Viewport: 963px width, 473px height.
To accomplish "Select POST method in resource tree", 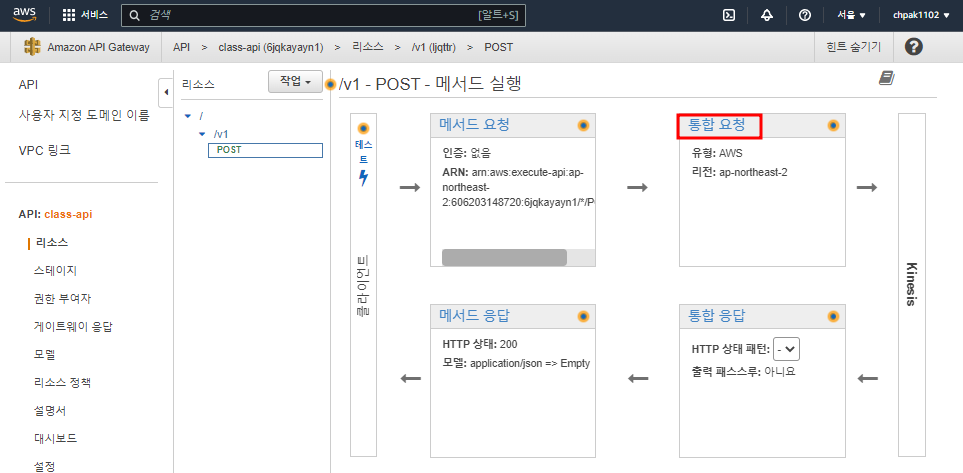I will click(x=265, y=150).
